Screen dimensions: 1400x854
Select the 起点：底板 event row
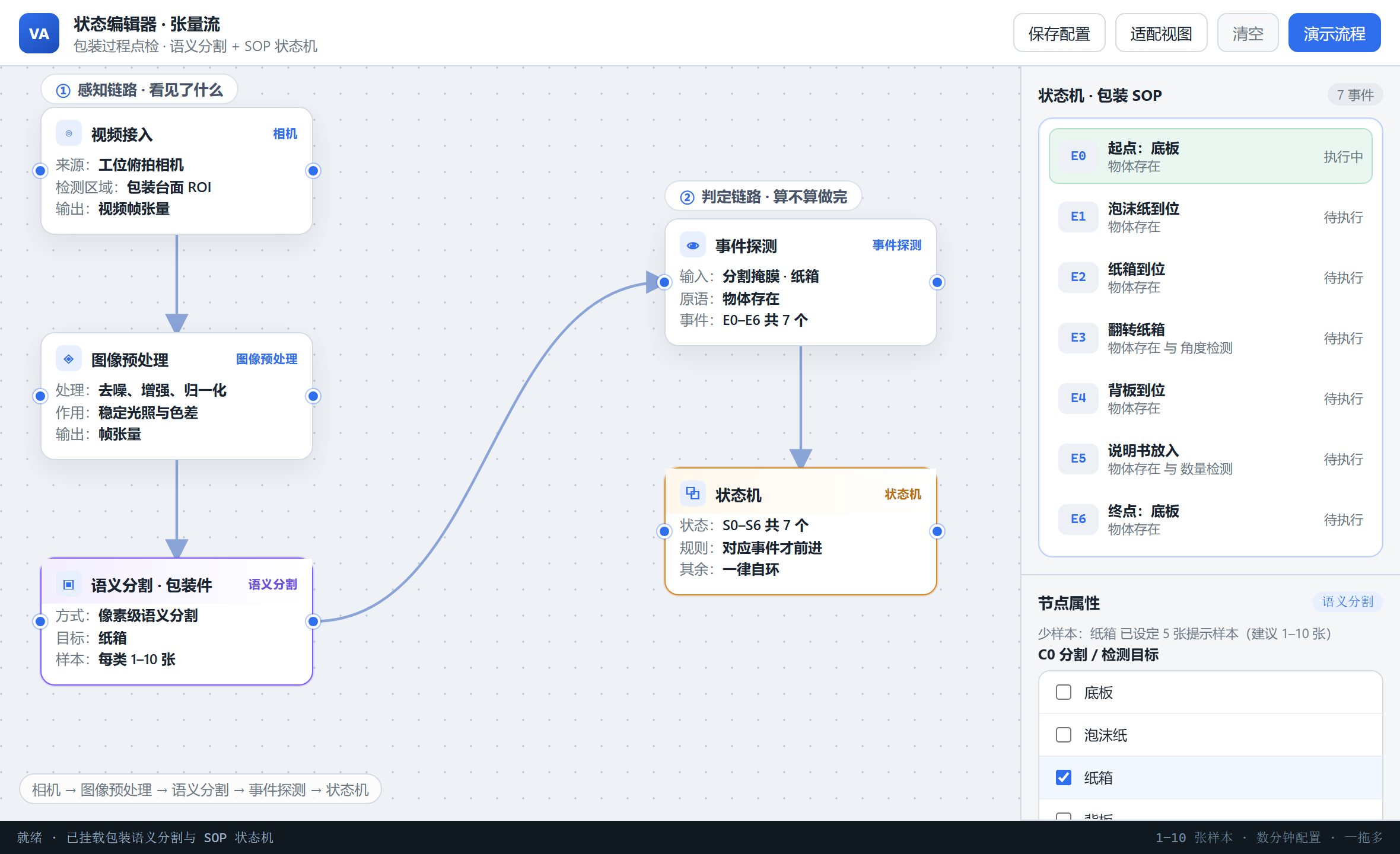1211,156
